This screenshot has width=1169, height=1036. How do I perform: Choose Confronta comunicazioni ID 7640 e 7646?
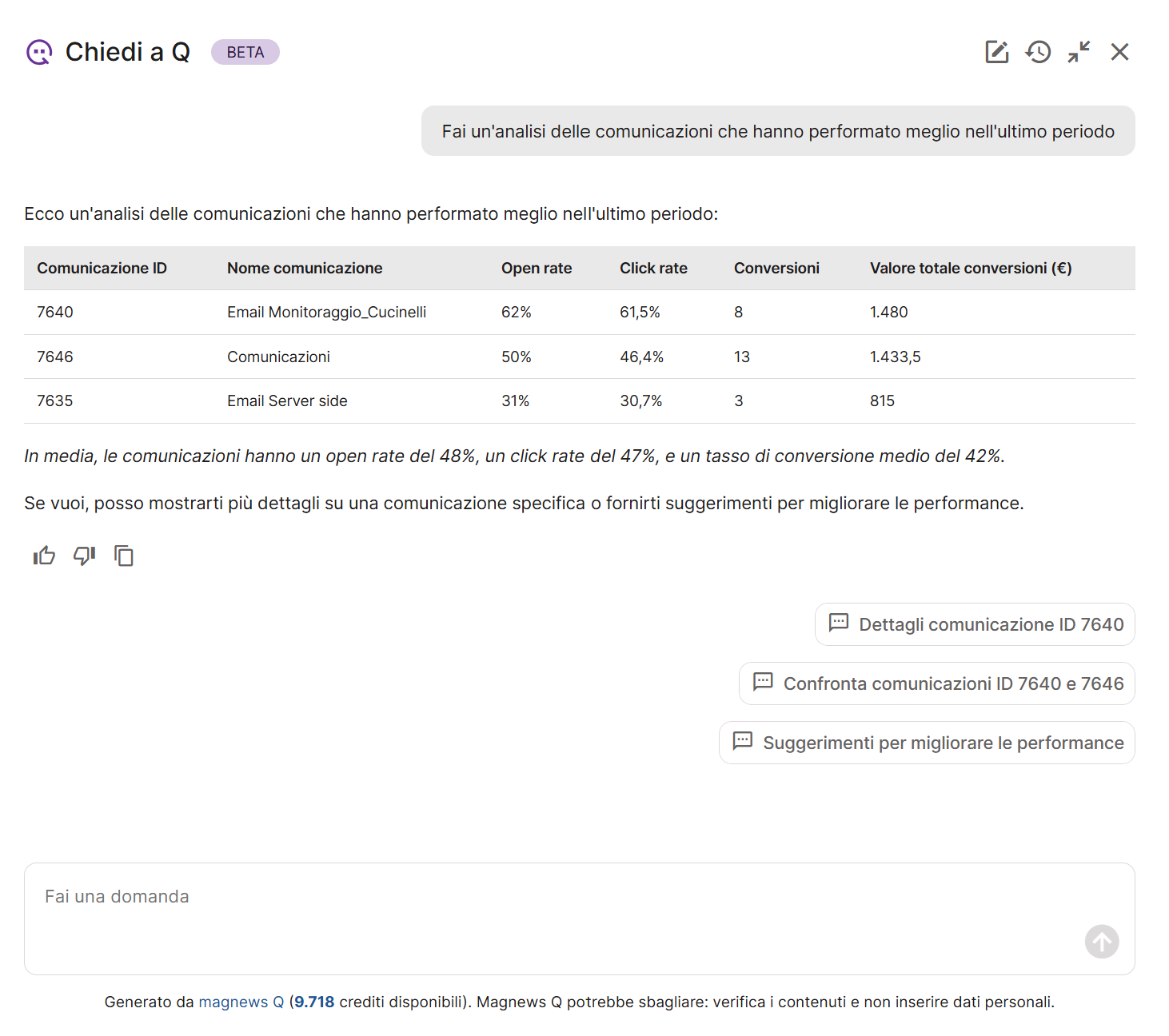point(936,683)
